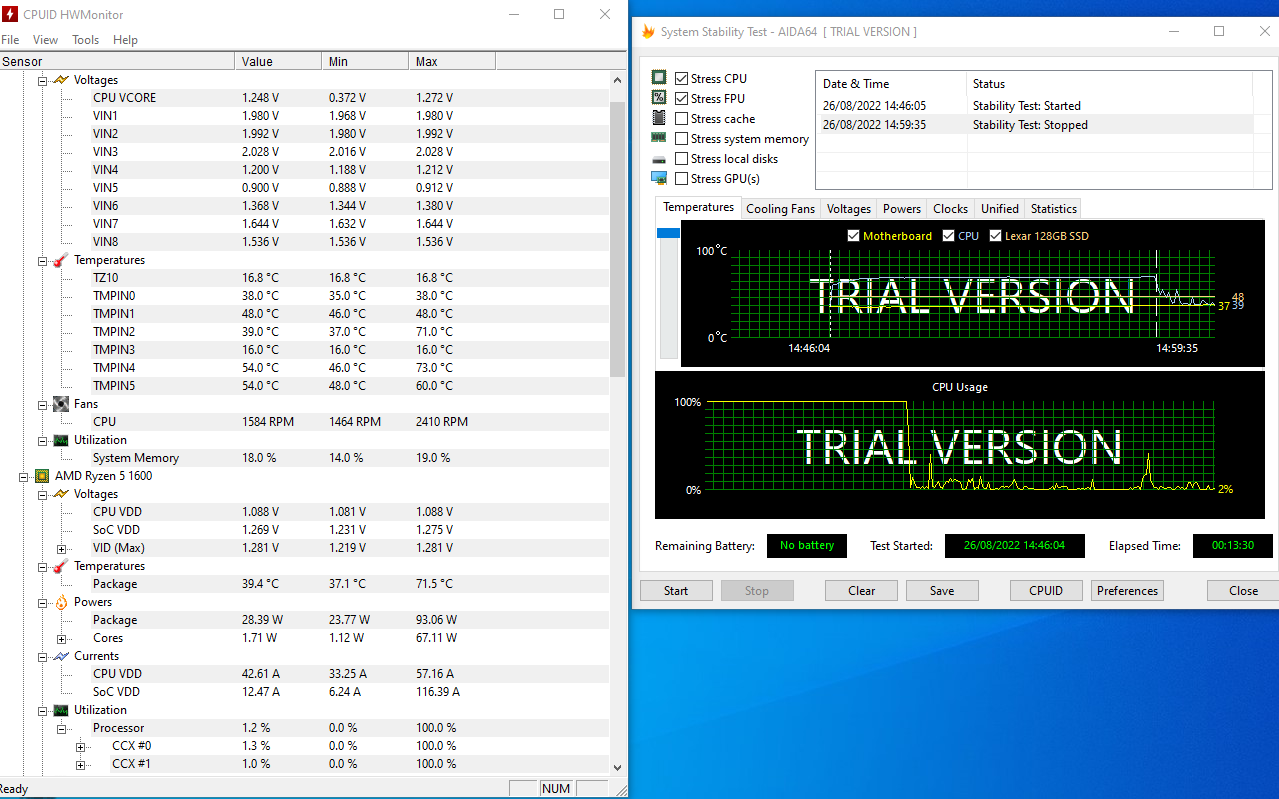Open the File menu in HWMonitor
Viewport: 1279px width, 799px height.
[x=10, y=40]
